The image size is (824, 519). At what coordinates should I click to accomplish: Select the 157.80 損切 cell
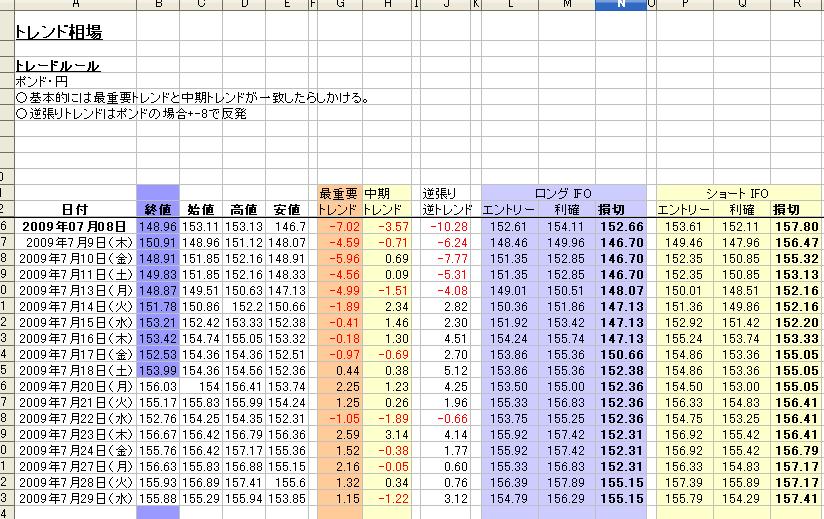796,227
